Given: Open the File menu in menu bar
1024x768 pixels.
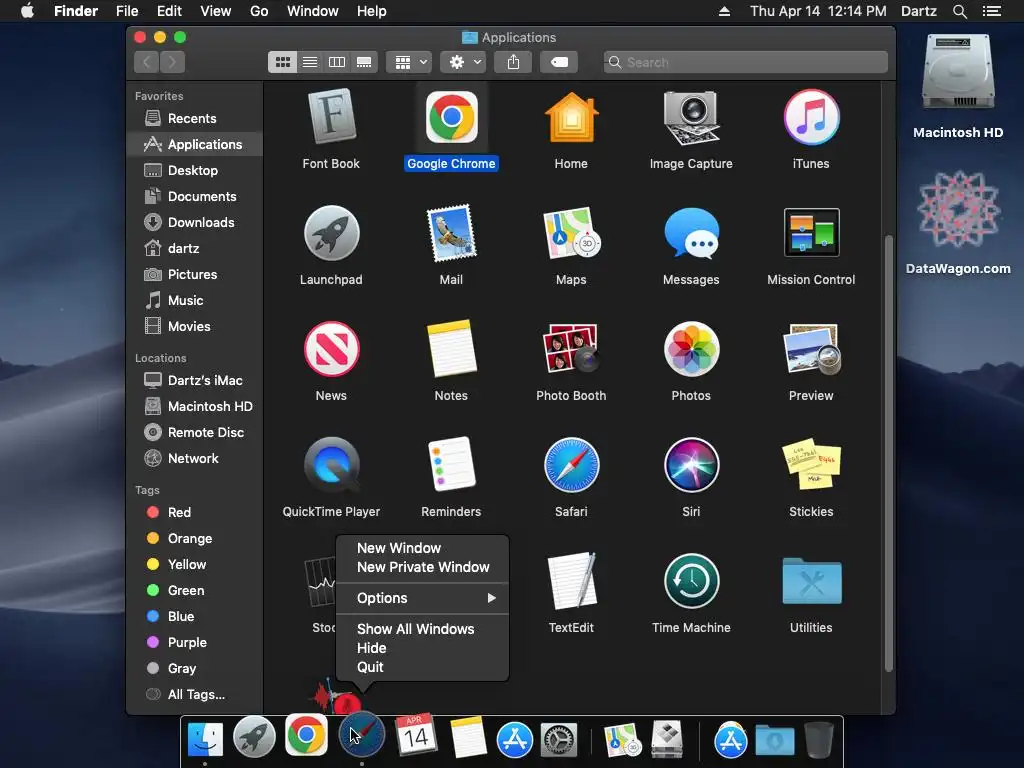Looking at the screenshot, I should (127, 11).
